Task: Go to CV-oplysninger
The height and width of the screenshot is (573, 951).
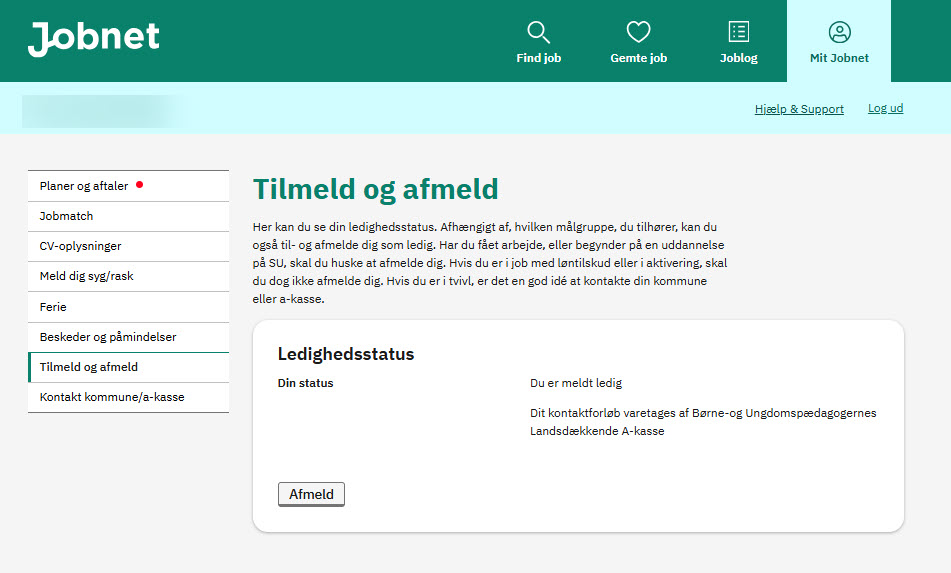Action: pos(129,246)
